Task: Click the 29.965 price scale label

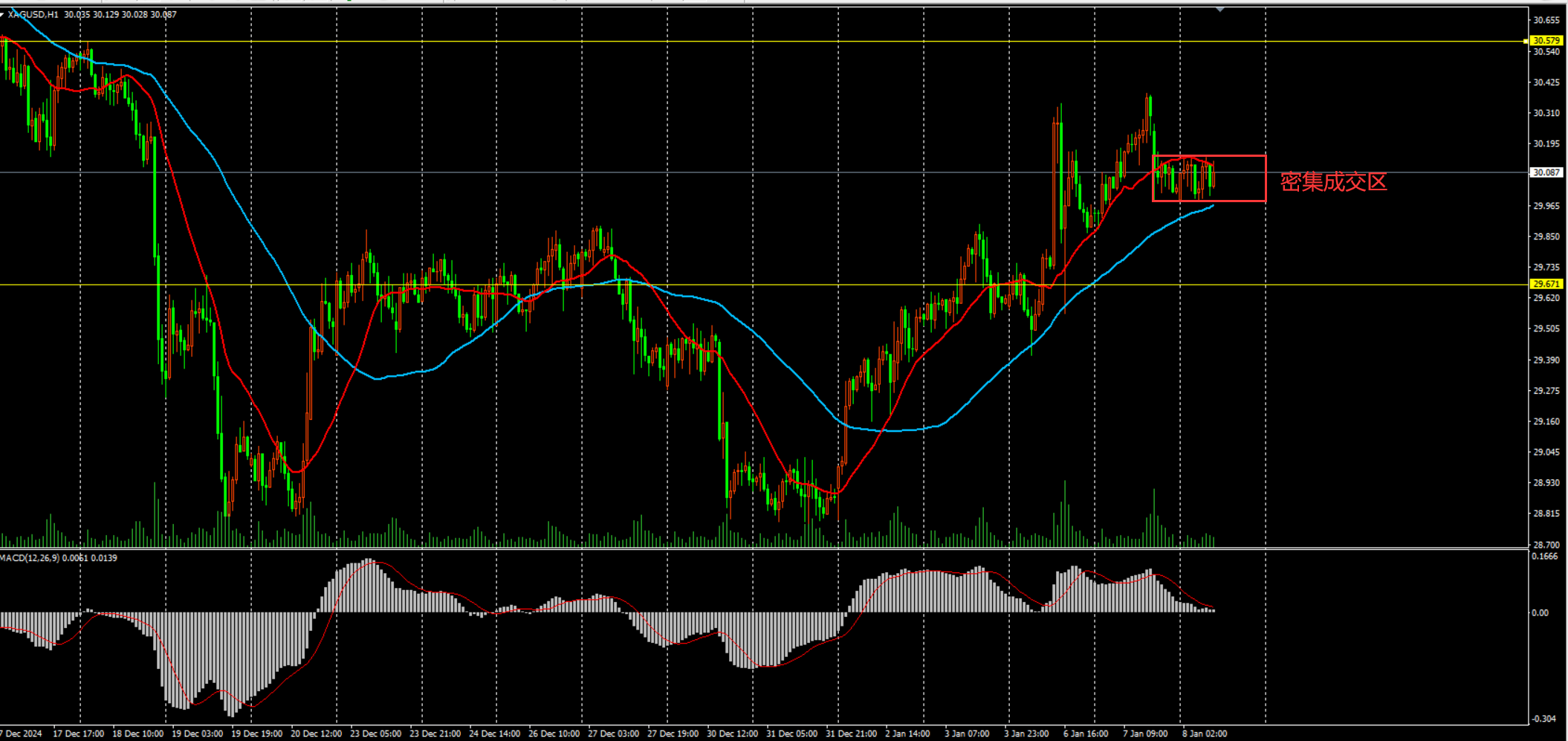Action: (x=1546, y=206)
